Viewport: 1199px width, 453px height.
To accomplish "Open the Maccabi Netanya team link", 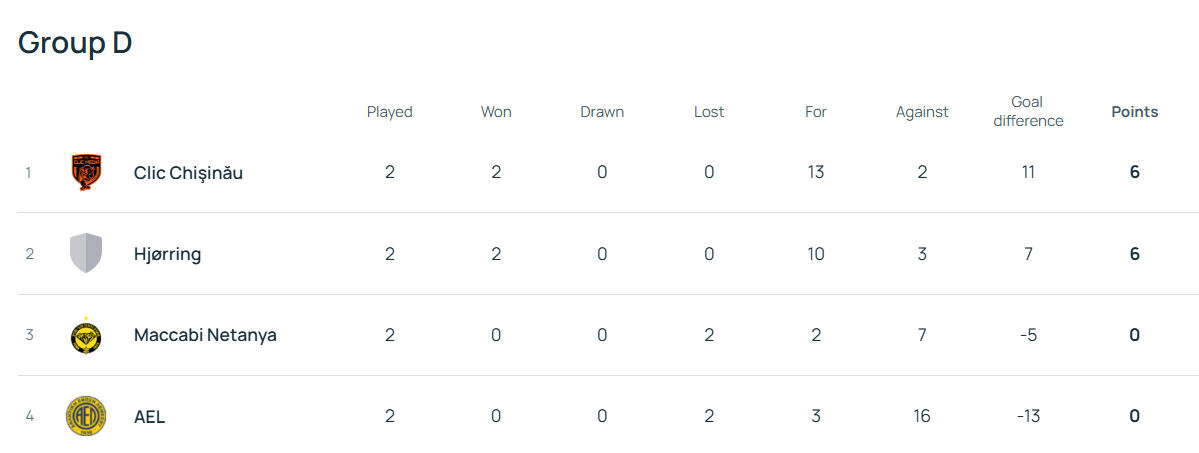I will pyautogui.click(x=205, y=335).
